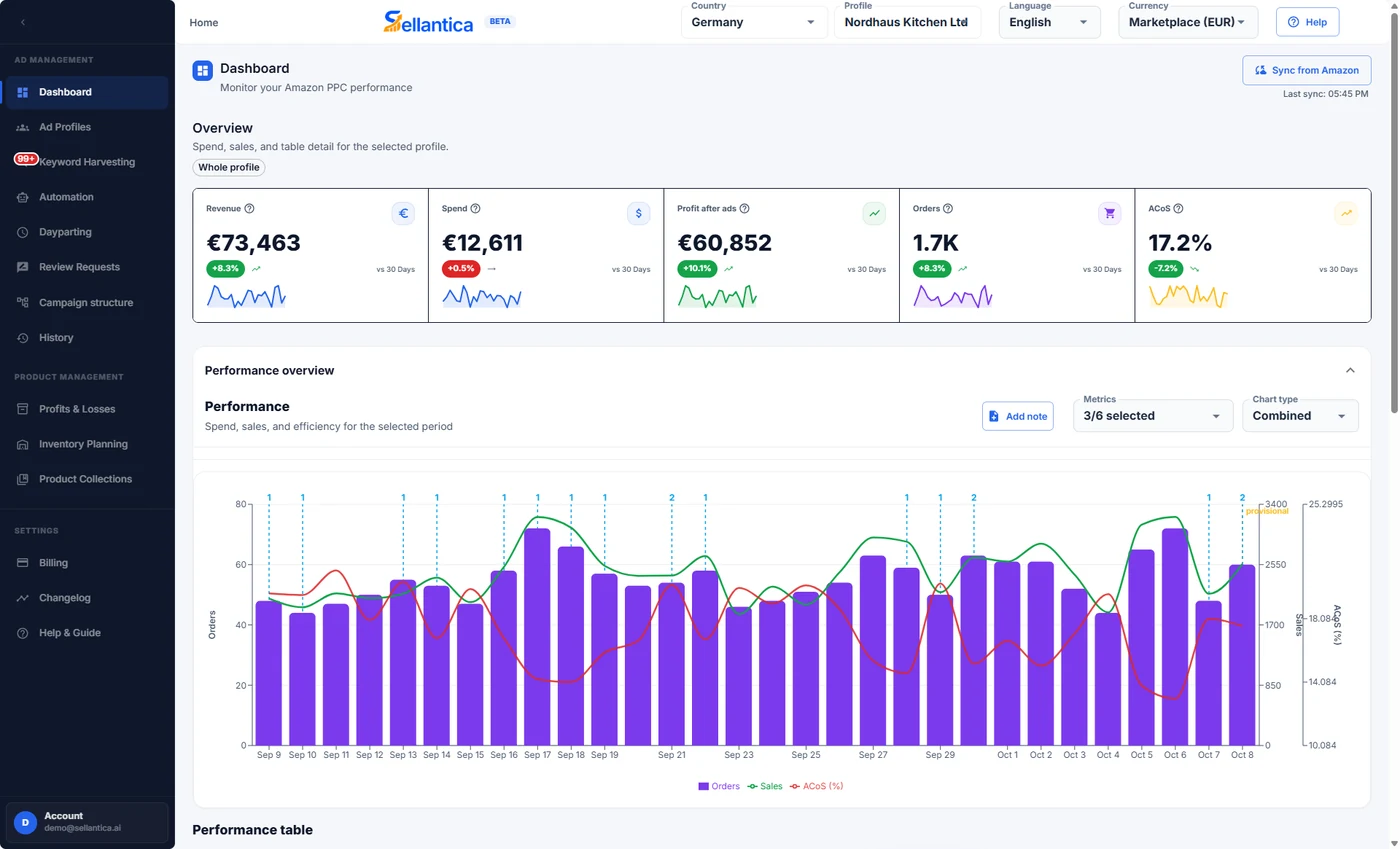The image size is (1400, 849).
Task: Click the Review Requests icon
Action: click(x=23, y=267)
